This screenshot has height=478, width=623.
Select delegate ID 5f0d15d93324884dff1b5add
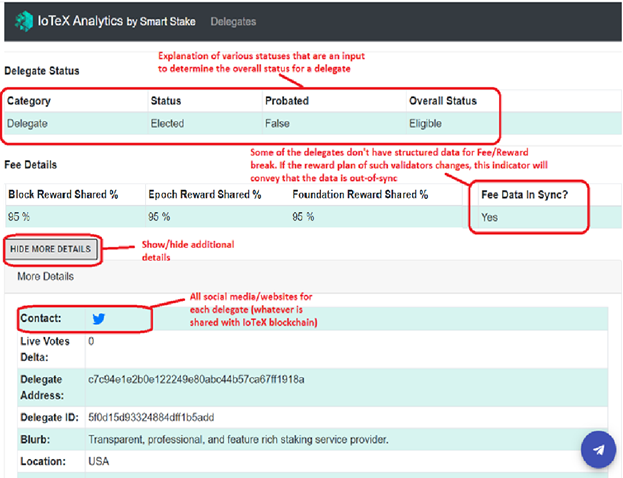click(151, 418)
